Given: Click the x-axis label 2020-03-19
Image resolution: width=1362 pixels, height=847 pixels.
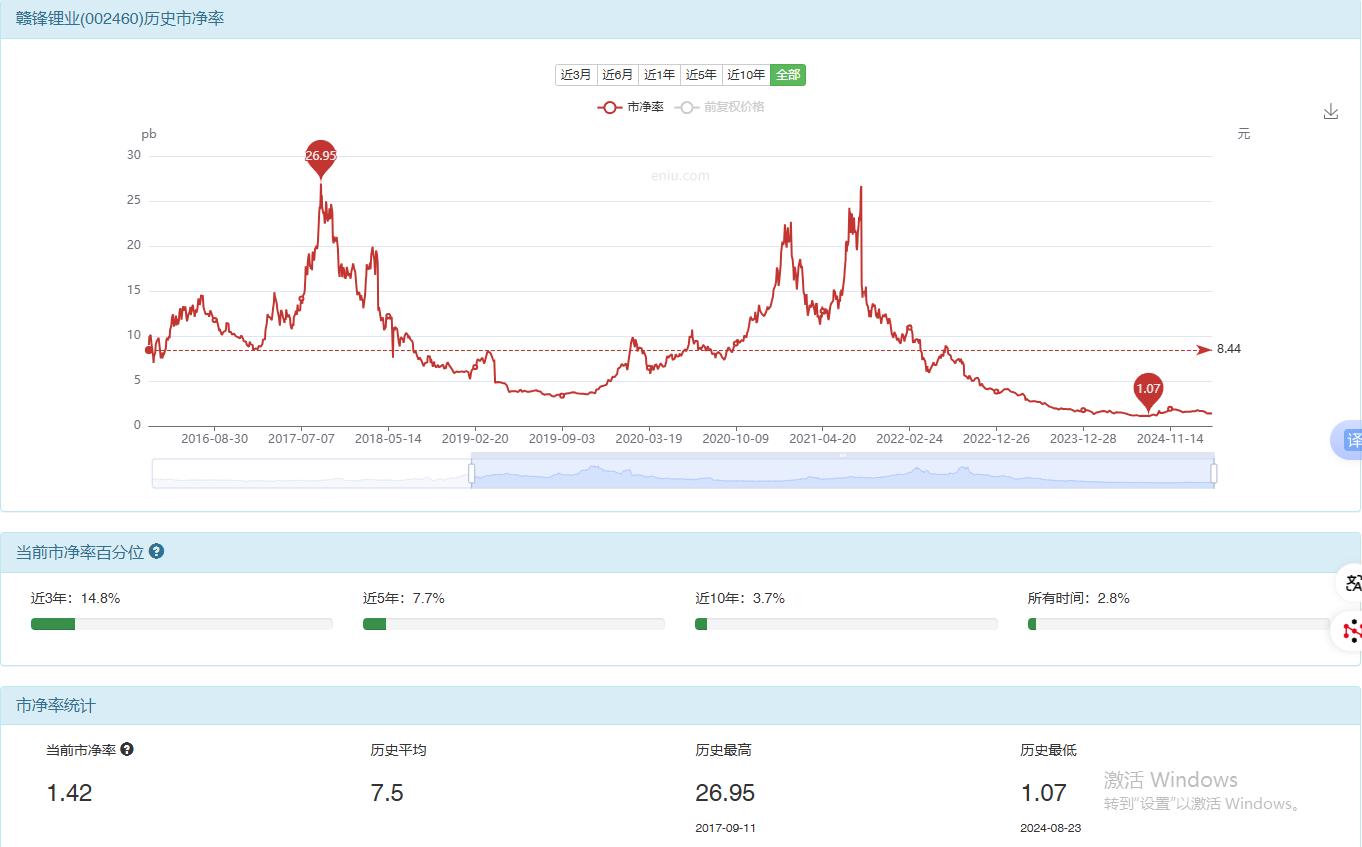Looking at the screenshot, I should click(648, 438).
